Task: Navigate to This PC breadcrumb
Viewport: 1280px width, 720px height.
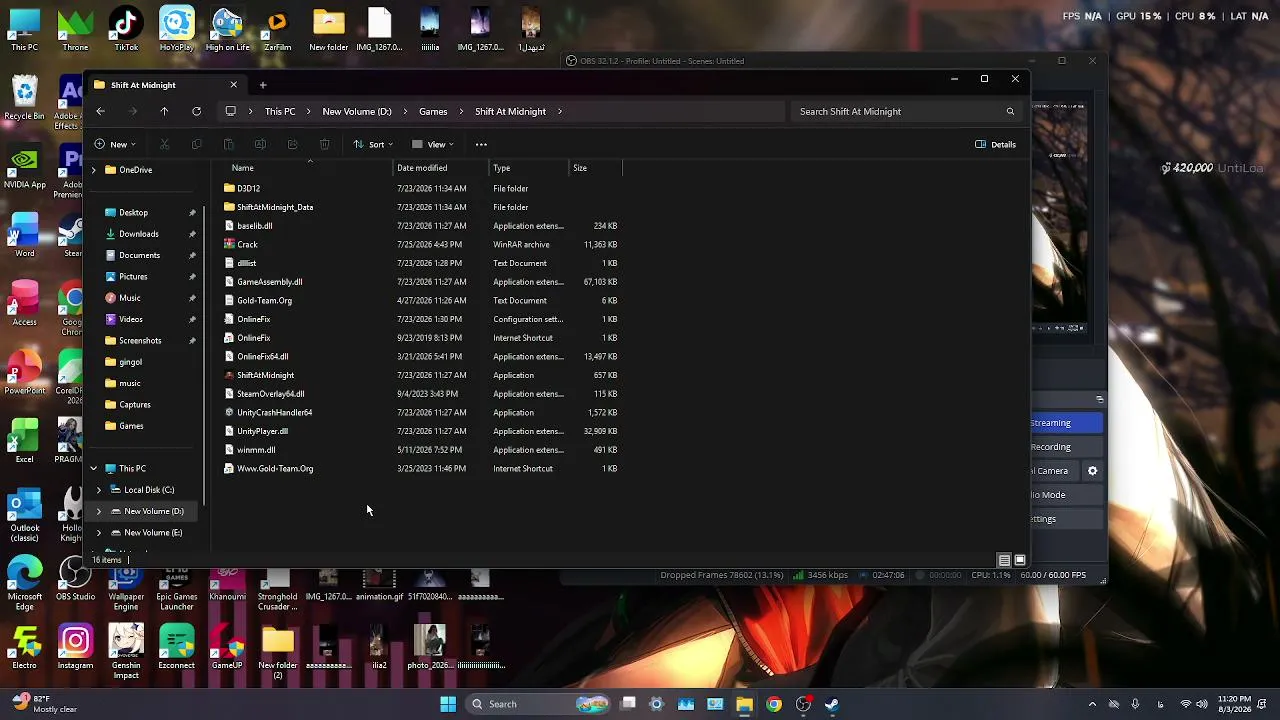Action: pyautogui.click(x=280, y=111)
